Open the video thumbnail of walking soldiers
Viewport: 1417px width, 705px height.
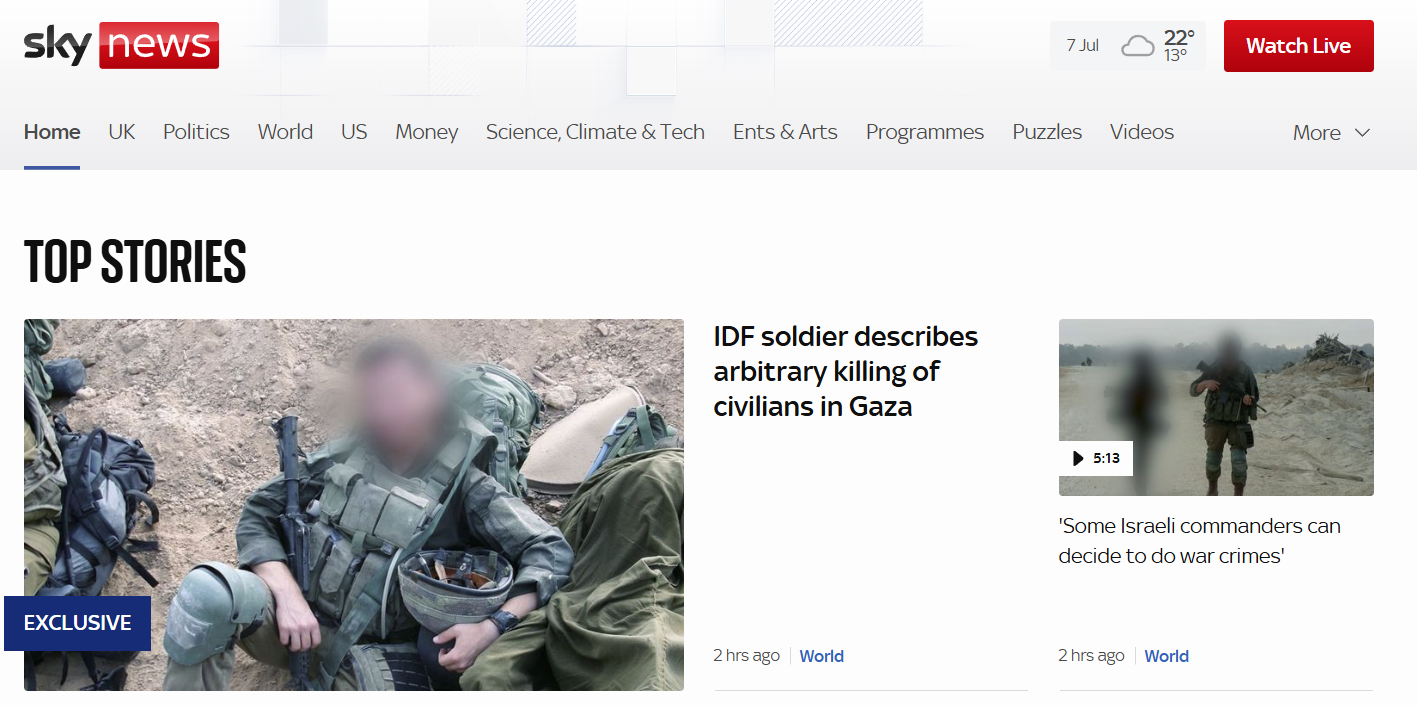pos(1216,407)
